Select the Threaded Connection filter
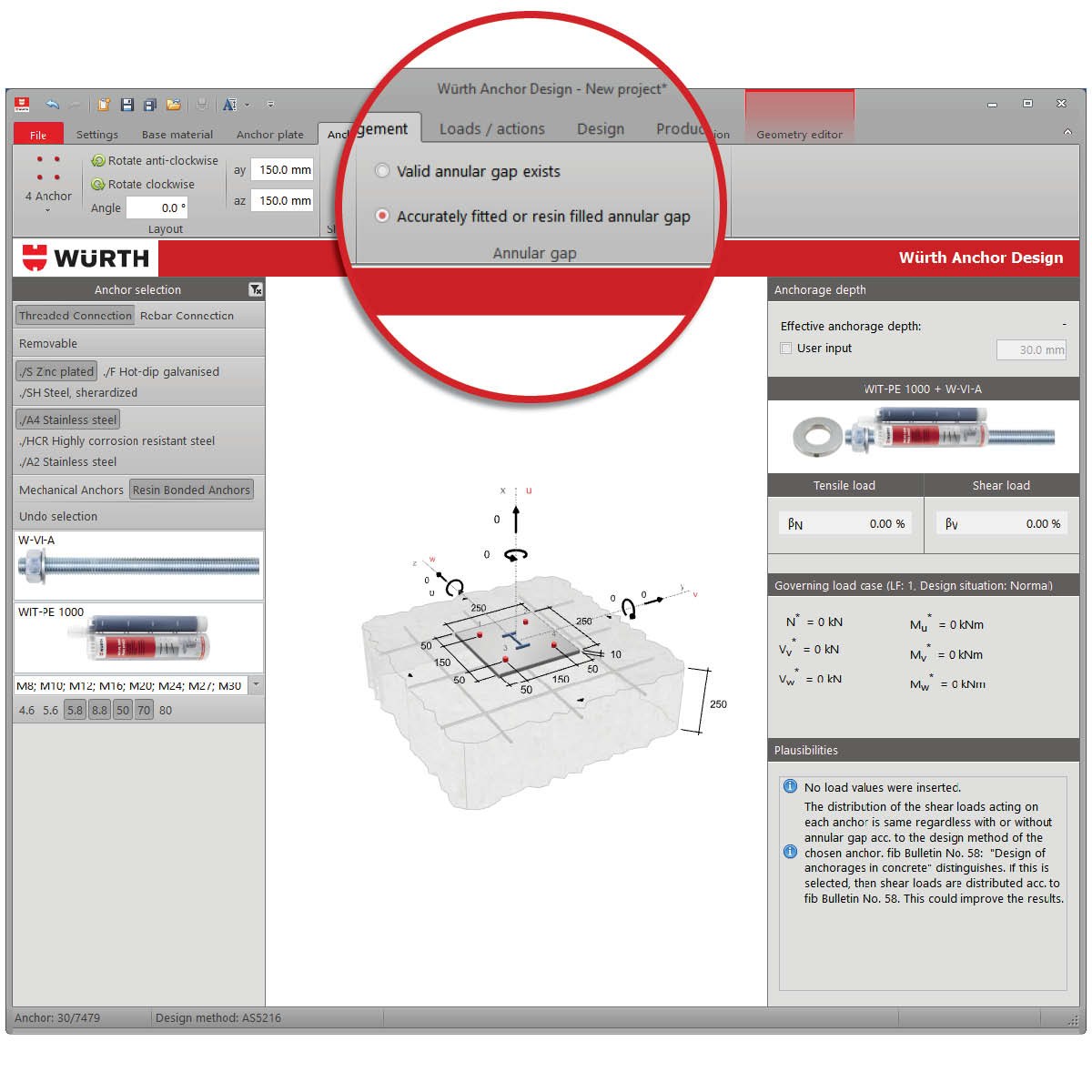1092x1092 pixels. [x=76, y=316]
